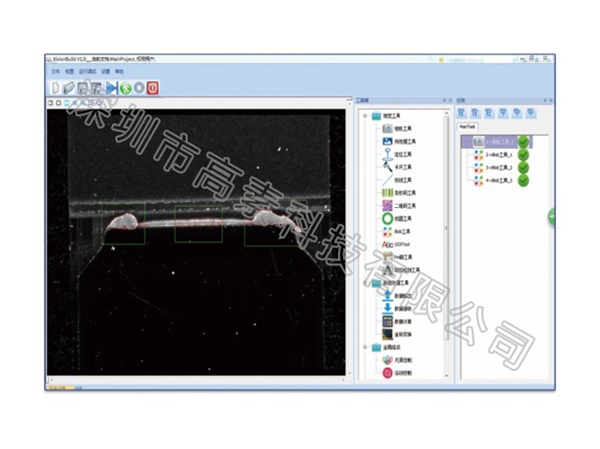Select the OCRTool entry with ABC icon

(x=396, y=244)
